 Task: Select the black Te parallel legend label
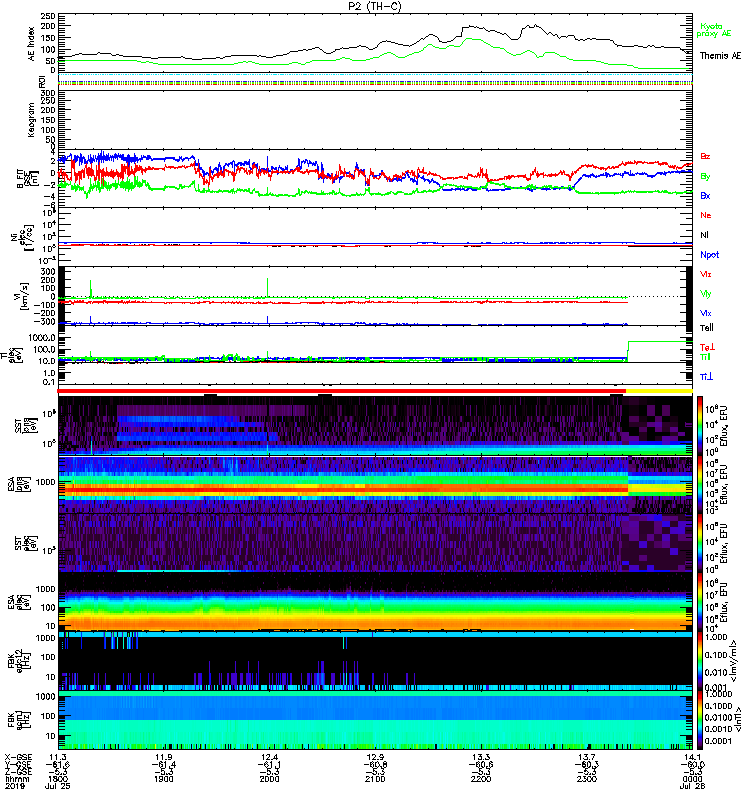click(x=706, y=328)
